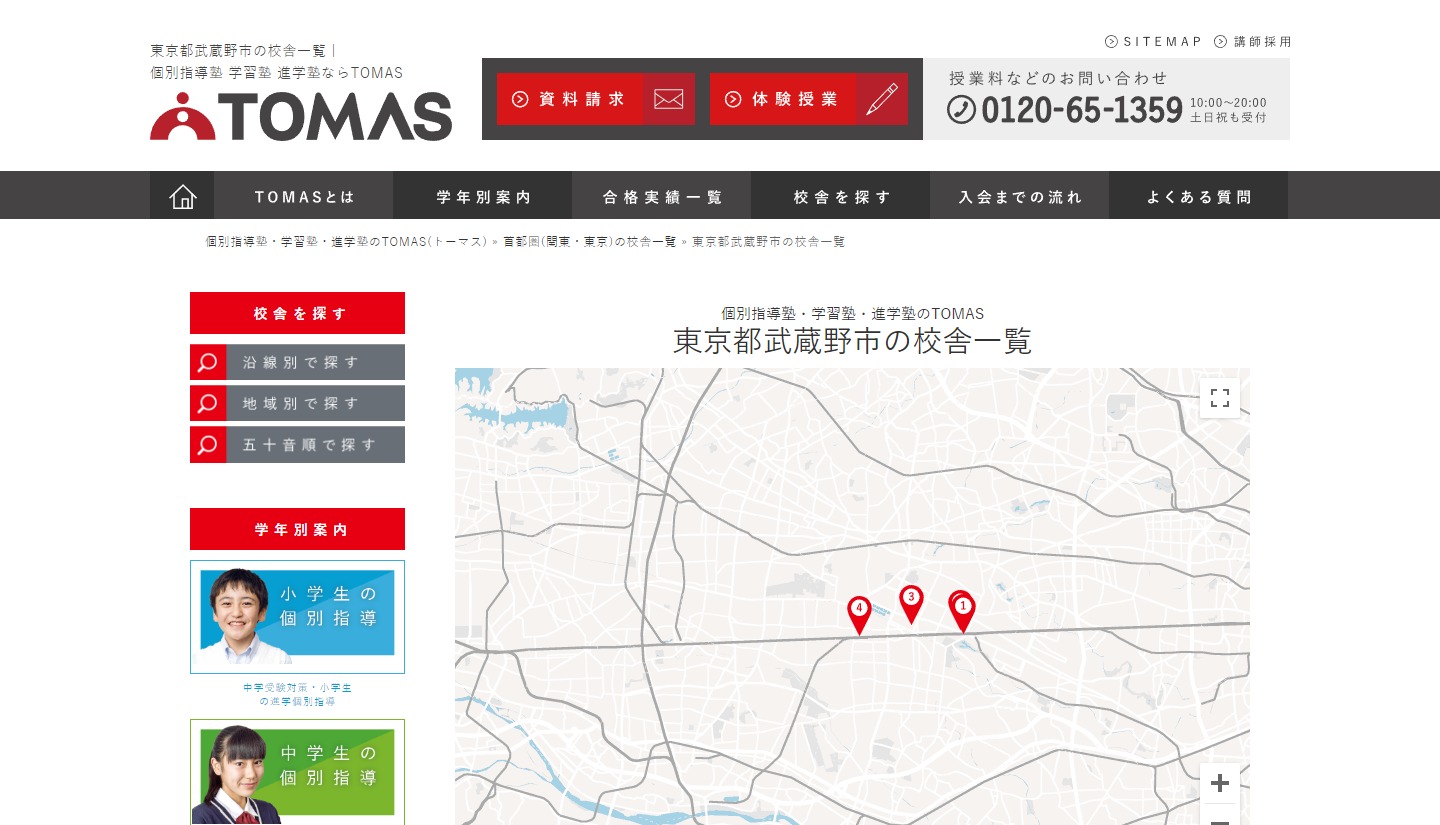Go to 合格実績一覧 in navigation
1440x825 pixels.
(662, 197)
